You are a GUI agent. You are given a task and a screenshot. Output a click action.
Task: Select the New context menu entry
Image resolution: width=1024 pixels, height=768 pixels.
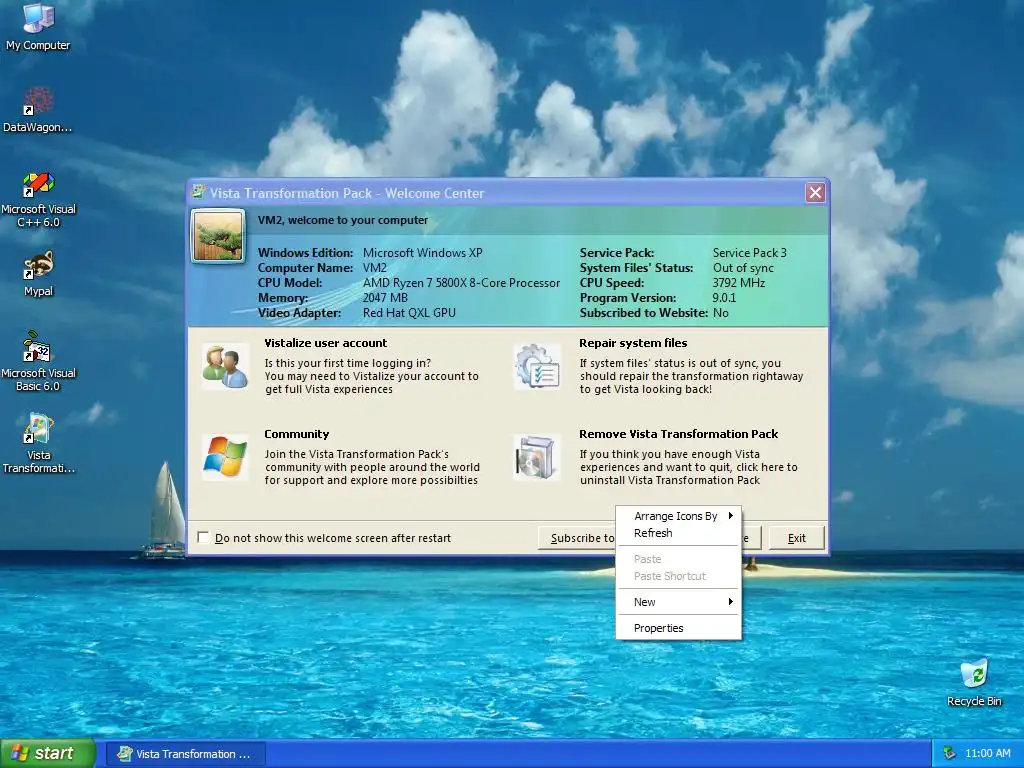tap(679, 602)
